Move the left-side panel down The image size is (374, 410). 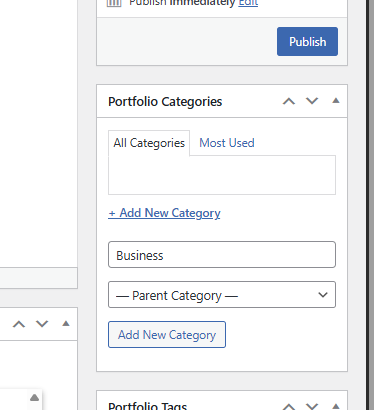coord(42,324)
